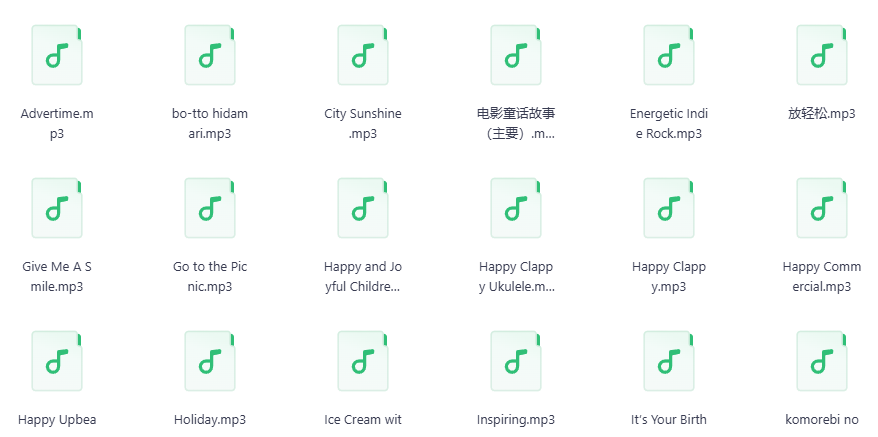Click the 电影童话故事（主要）filename label

coord(516,124)
